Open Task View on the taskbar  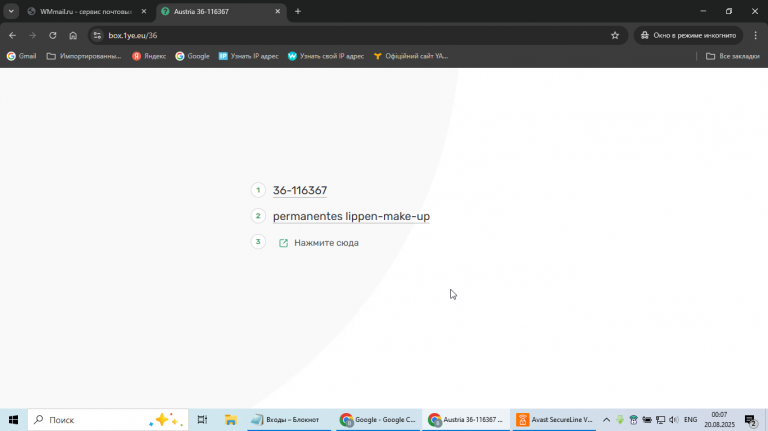(x=202, y=420)
